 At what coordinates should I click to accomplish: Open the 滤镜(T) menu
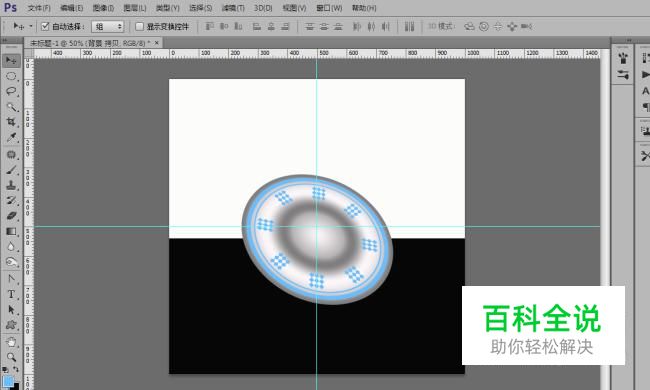pyautogui.click(x=233, y=8)
